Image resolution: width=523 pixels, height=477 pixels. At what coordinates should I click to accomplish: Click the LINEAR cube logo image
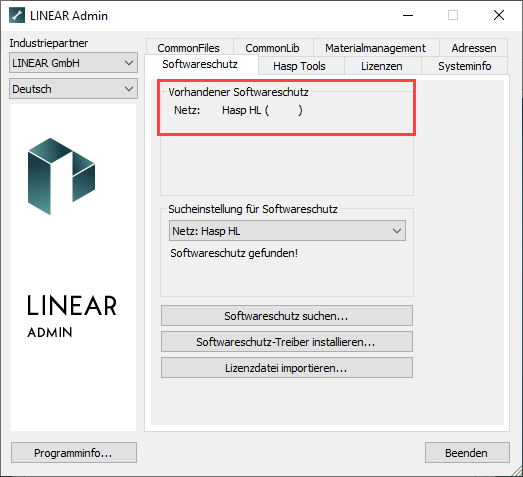tap(61, 176)
